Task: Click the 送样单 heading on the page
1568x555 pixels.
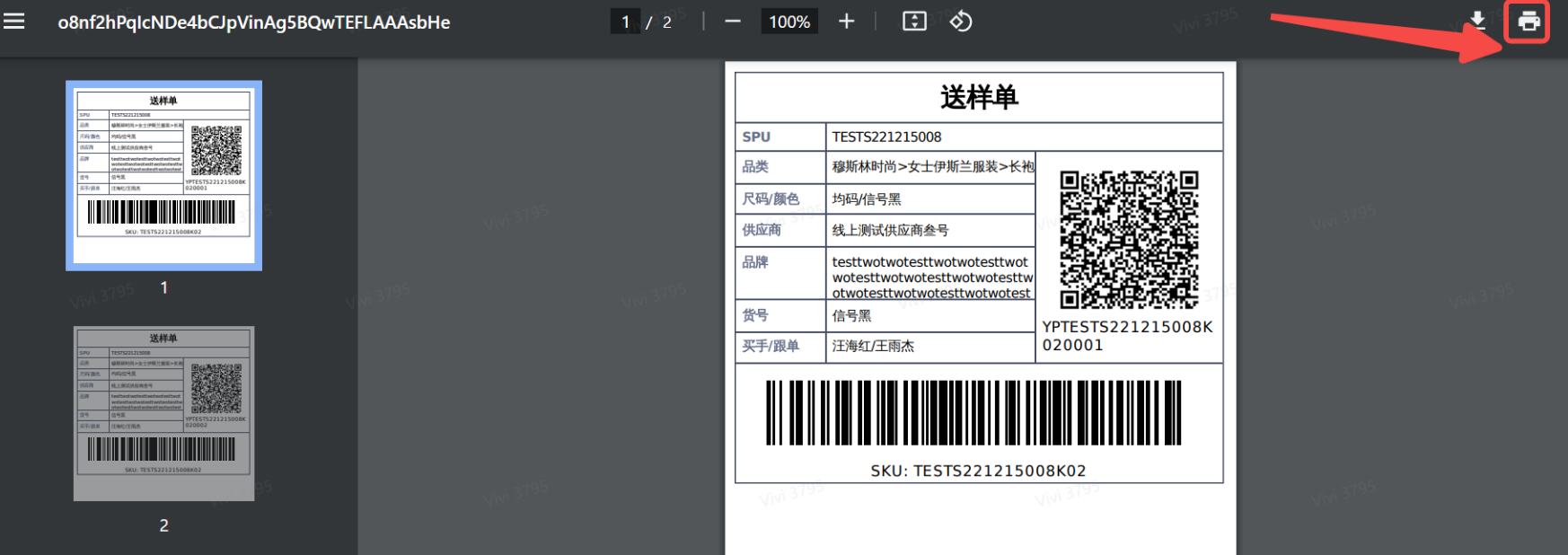Action: (979, 97)
